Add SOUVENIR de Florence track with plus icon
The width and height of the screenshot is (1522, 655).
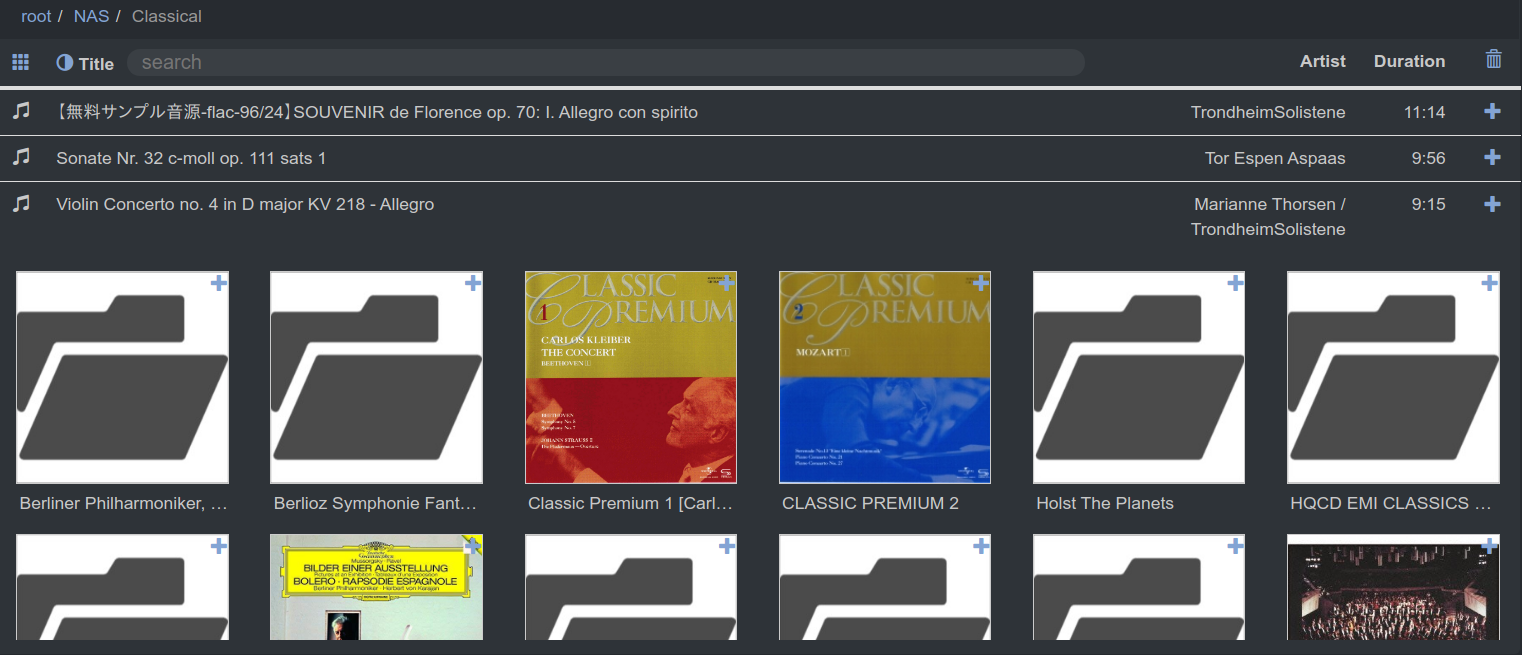click(x=1492, y=111)
